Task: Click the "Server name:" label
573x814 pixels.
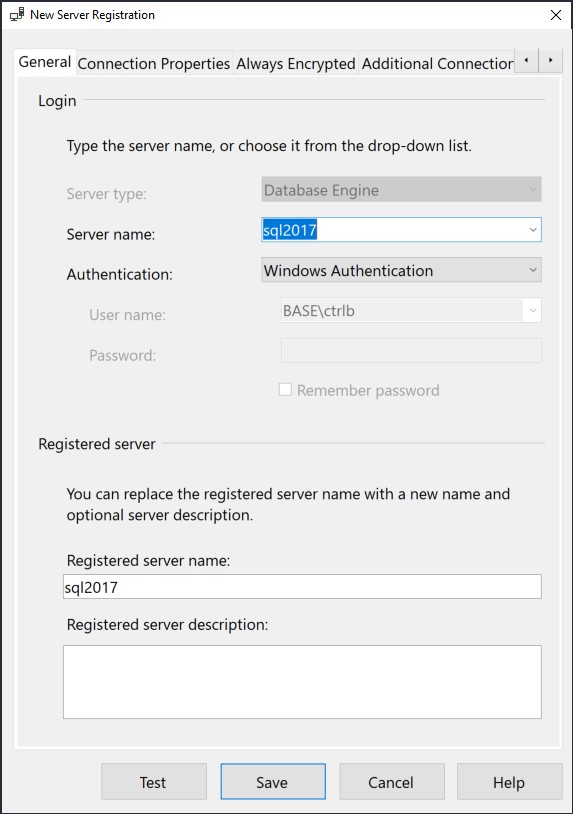Action: pyautogui.click(x=111, y=234)
